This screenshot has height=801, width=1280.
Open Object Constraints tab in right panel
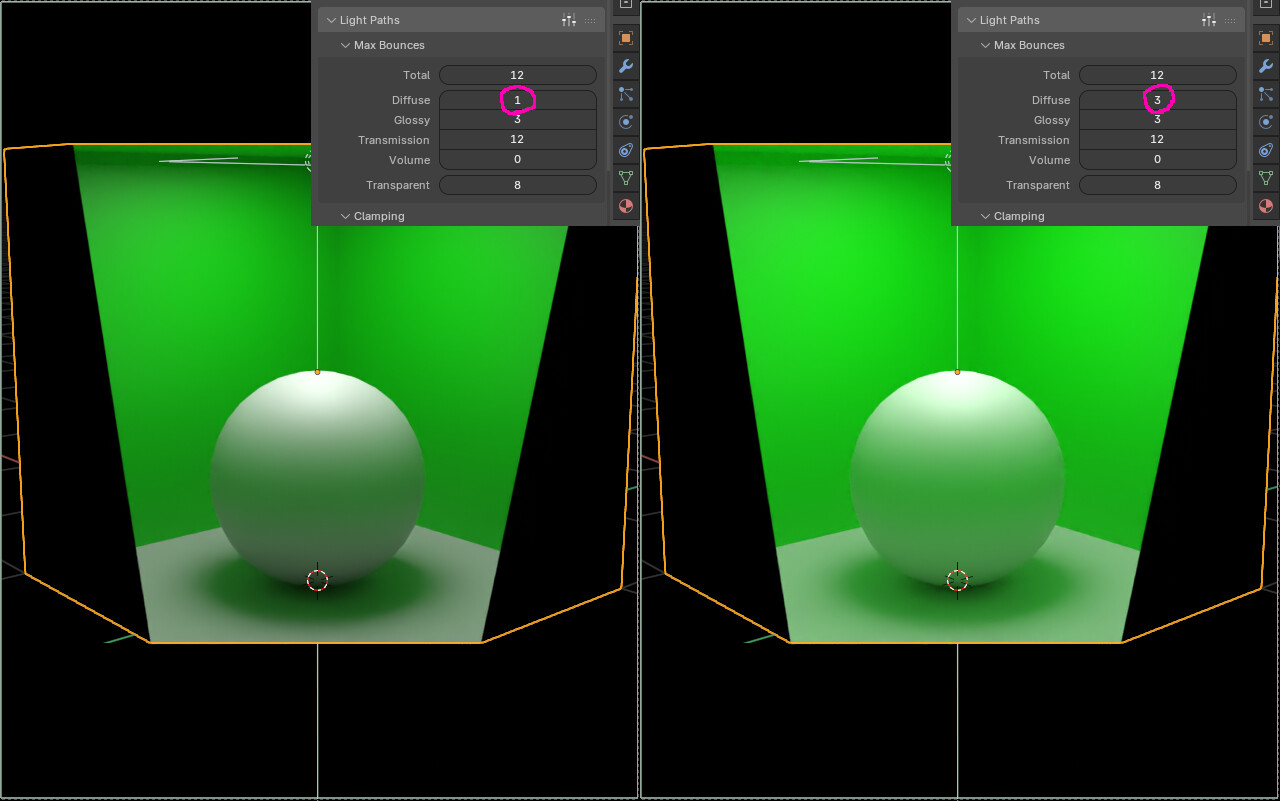[1266, 150]
